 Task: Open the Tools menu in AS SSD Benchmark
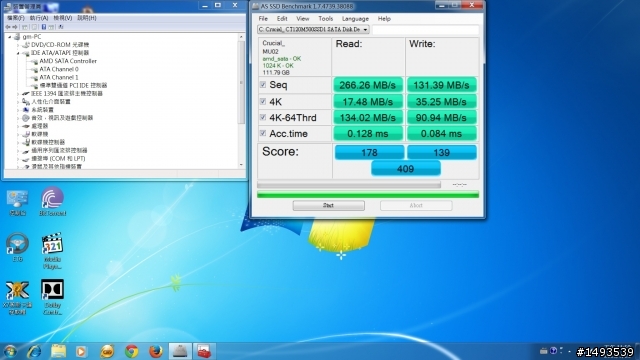coord(326,19)
